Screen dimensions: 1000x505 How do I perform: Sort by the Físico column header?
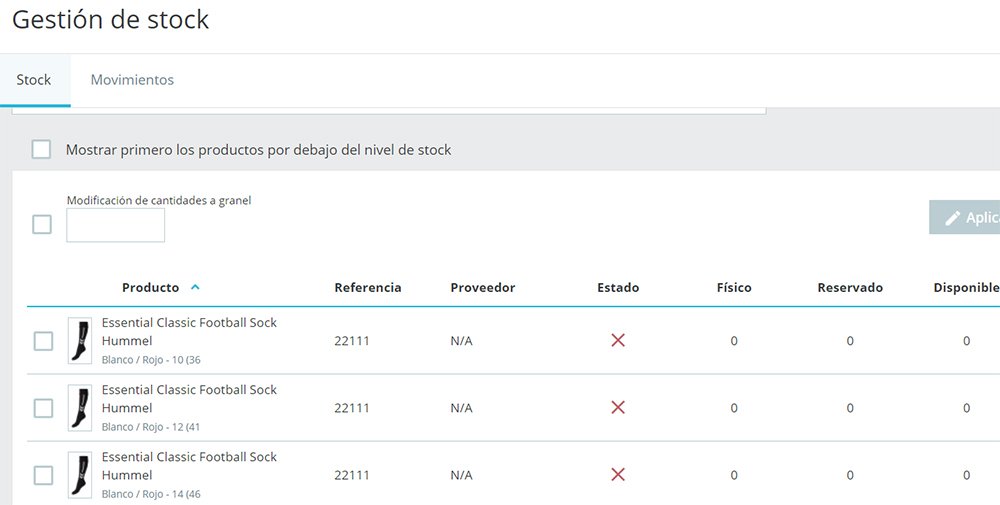tap(734, 288)
